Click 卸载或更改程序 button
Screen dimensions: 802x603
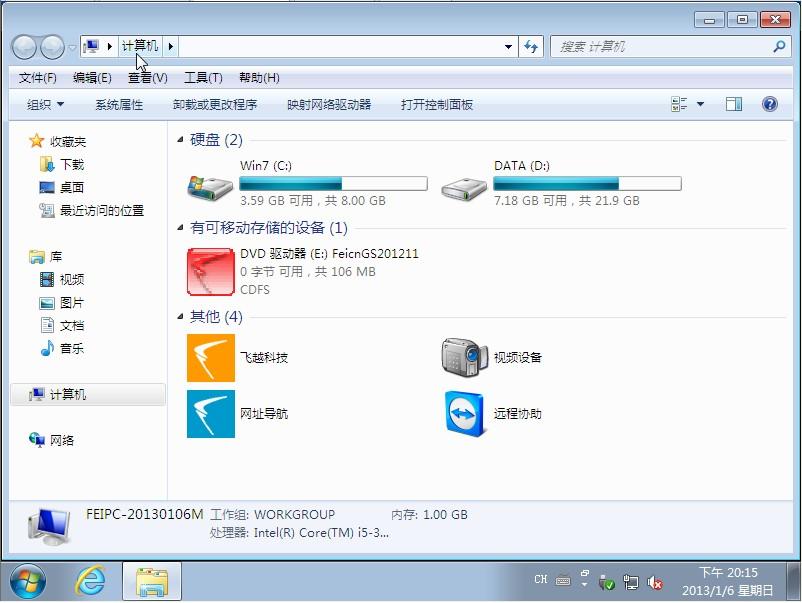point(214,104)
